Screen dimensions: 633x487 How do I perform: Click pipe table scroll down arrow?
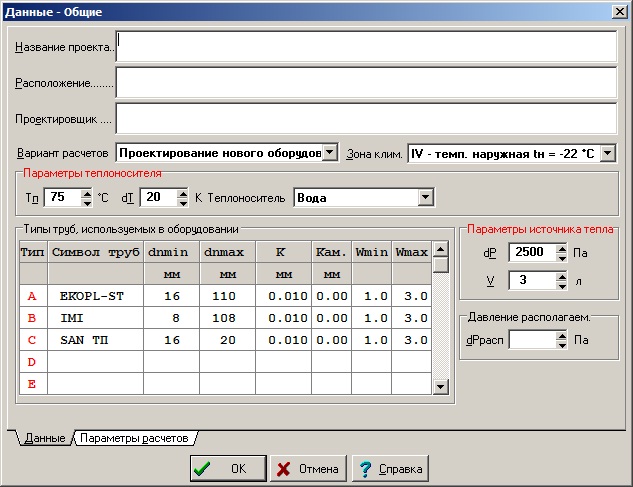click(440, 386)
